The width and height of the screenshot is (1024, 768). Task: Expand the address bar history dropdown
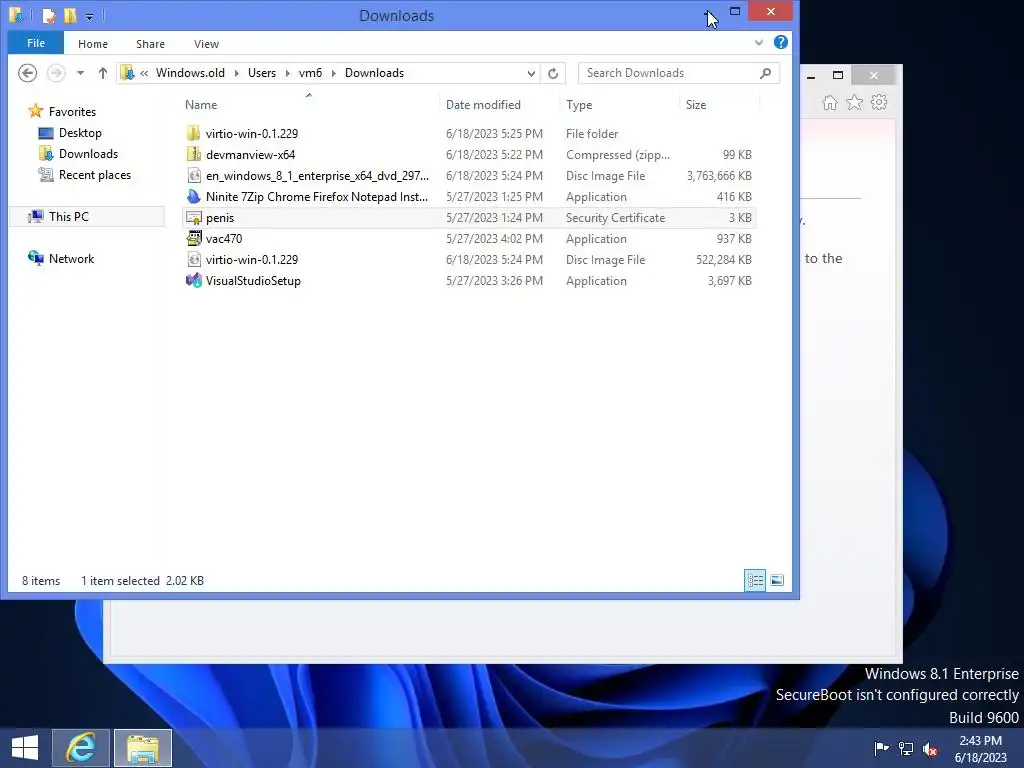tap(531, 73)
